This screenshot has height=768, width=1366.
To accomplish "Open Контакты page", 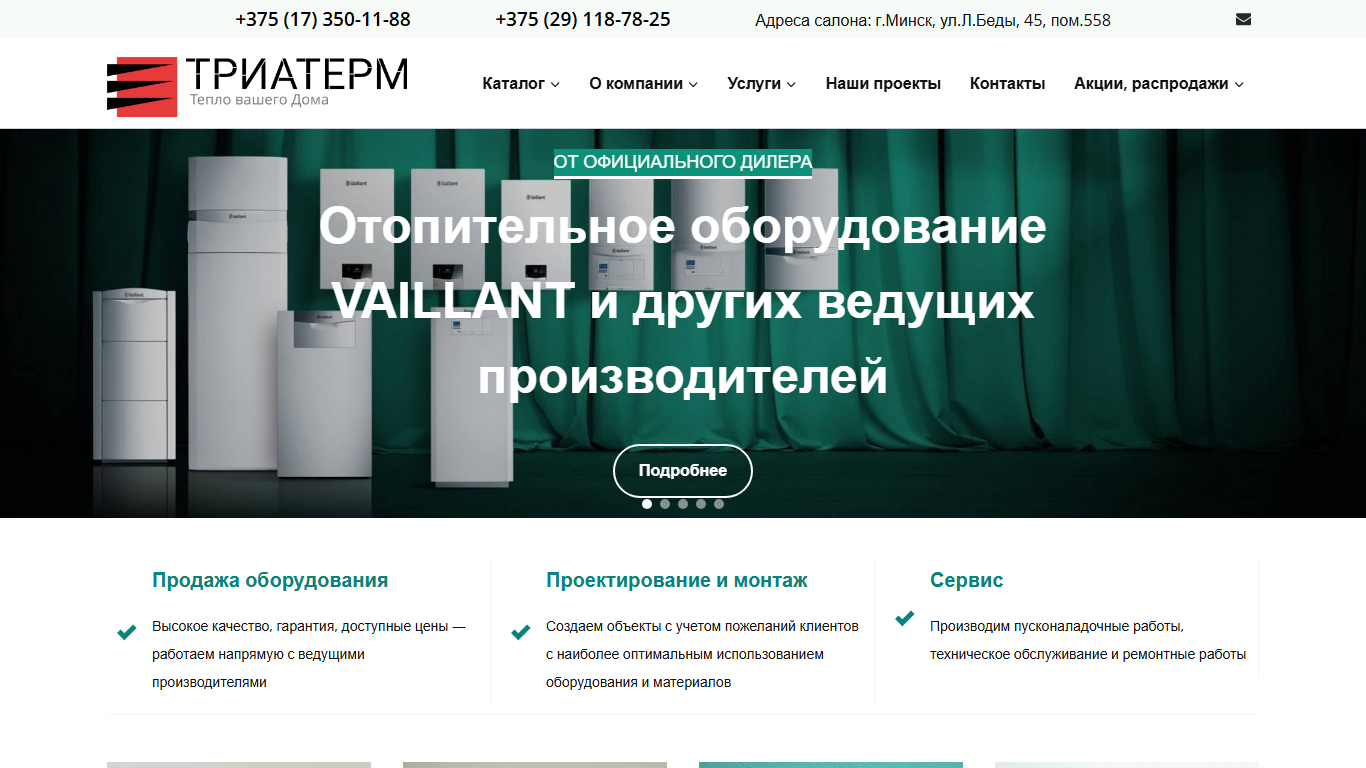I will [1008, 84].
